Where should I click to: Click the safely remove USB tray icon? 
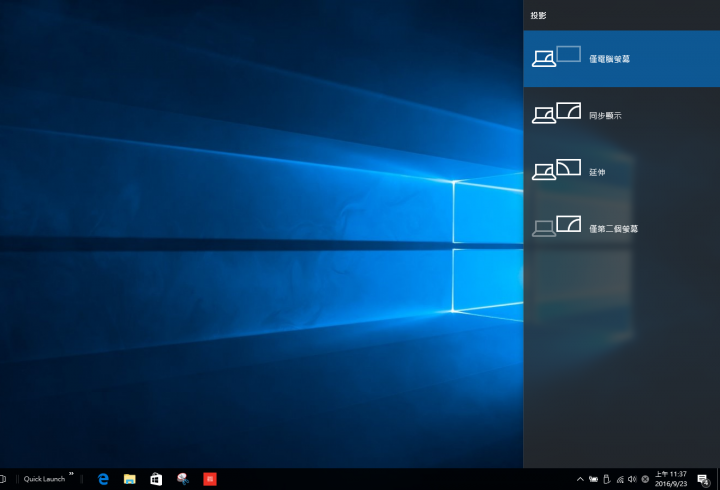[x=607, y=479]
